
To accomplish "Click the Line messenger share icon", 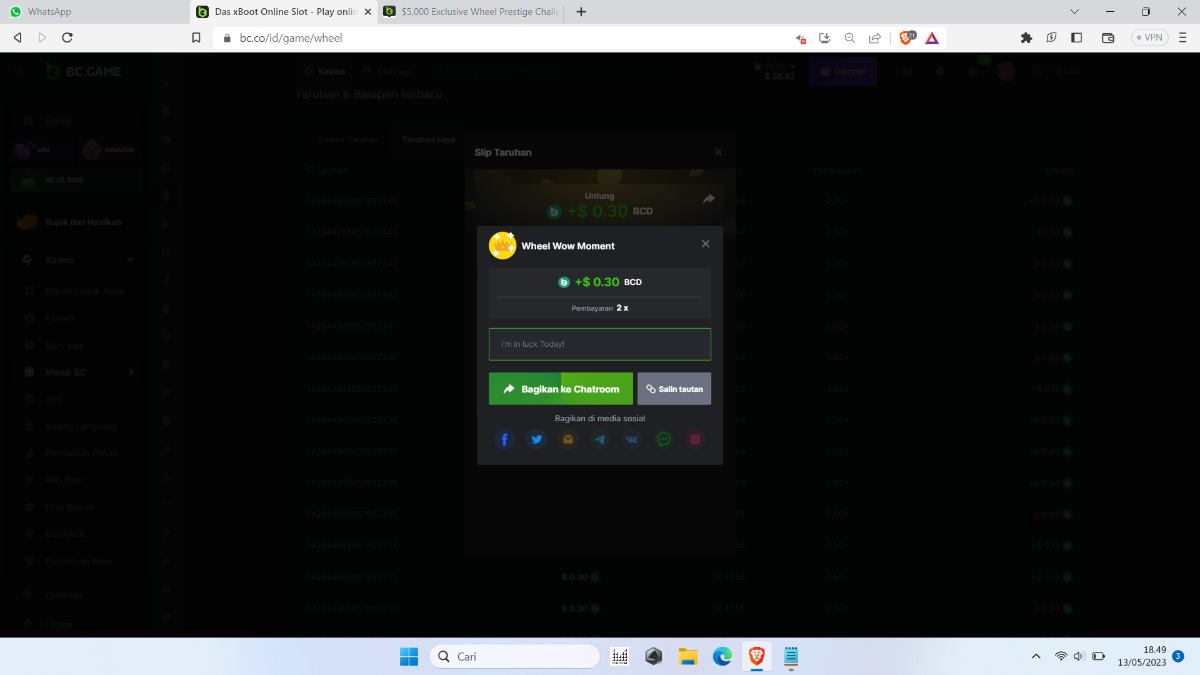I will click(x=663, y=439).
